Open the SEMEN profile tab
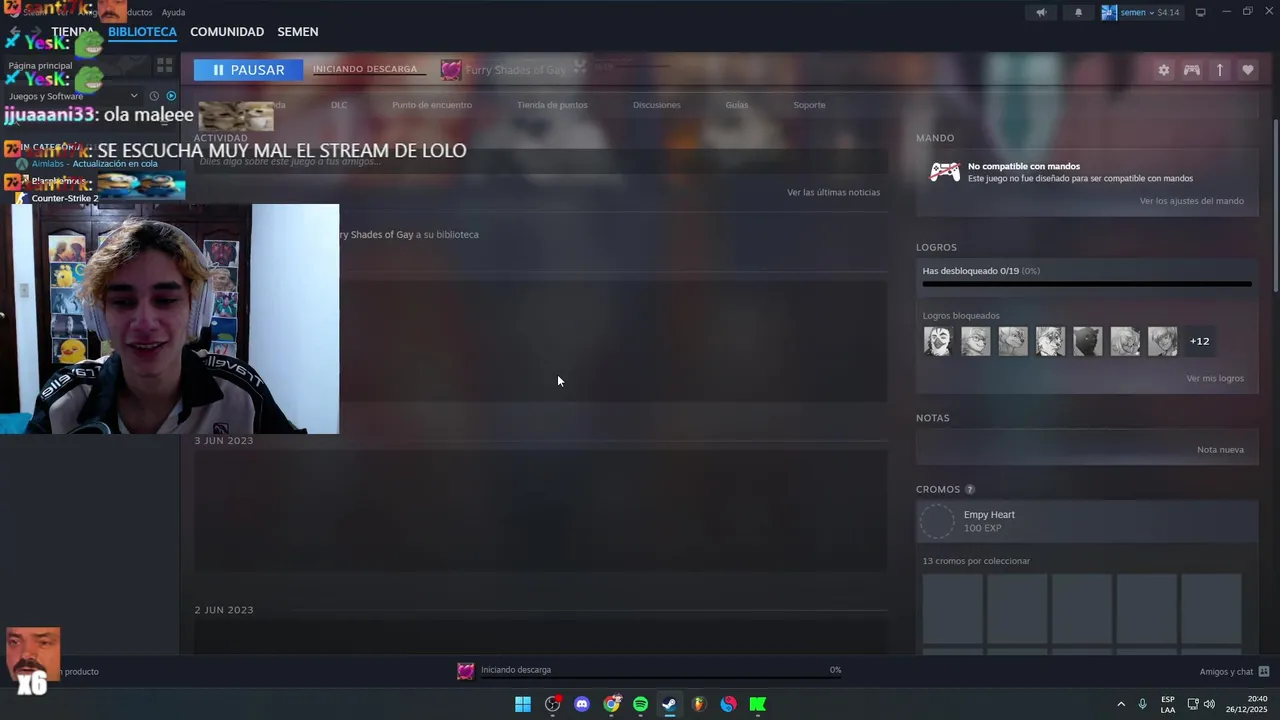1280x720 pixels. point(298,32)
